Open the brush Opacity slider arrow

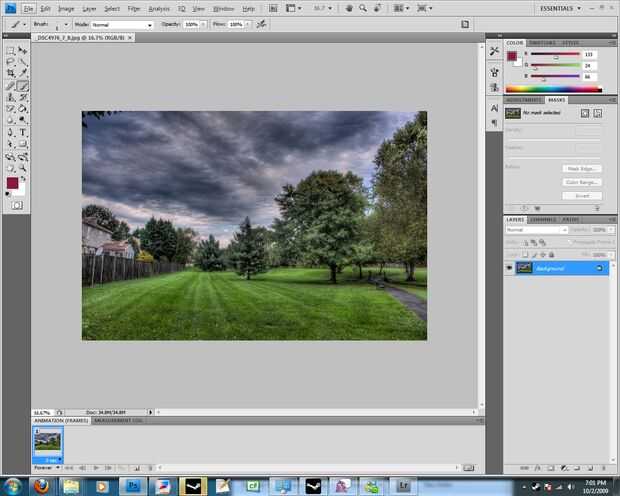click(203, 25)
